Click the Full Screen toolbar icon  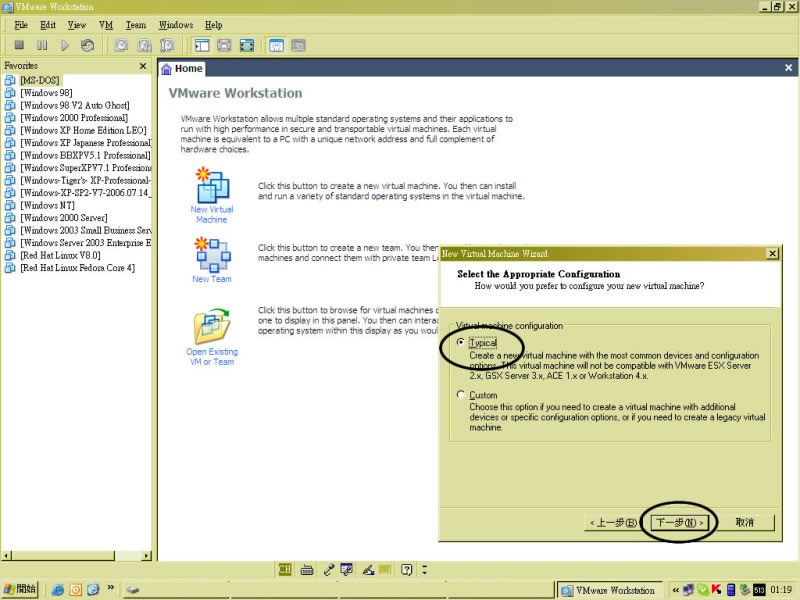pos(247,45)
